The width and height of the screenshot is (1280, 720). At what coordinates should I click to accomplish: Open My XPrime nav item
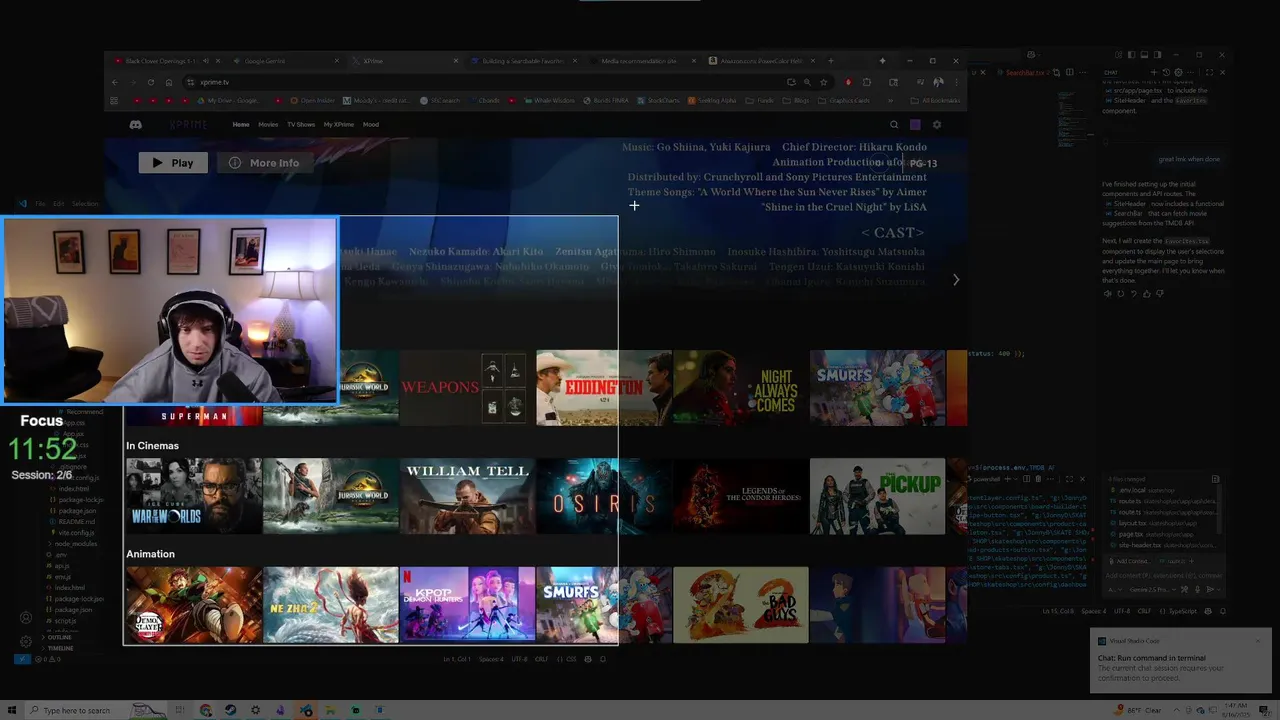click(339, 125)
